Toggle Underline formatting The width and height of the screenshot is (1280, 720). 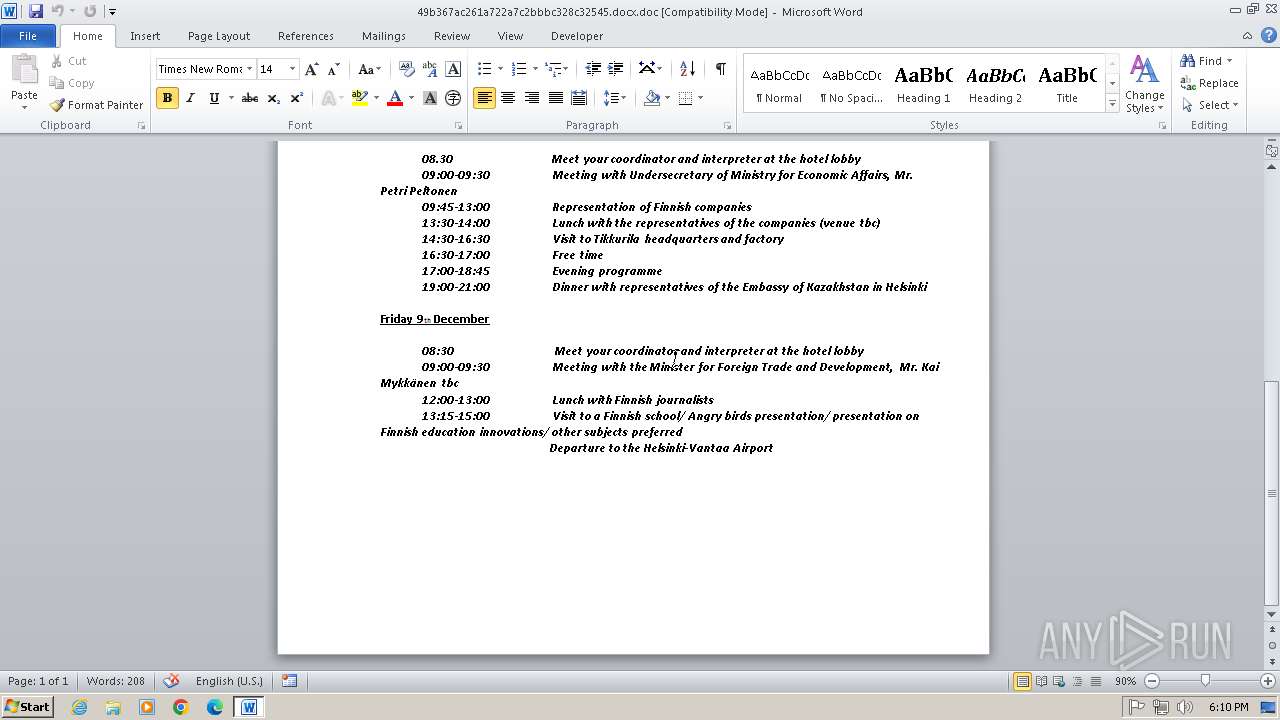click(x=213, y=98)
